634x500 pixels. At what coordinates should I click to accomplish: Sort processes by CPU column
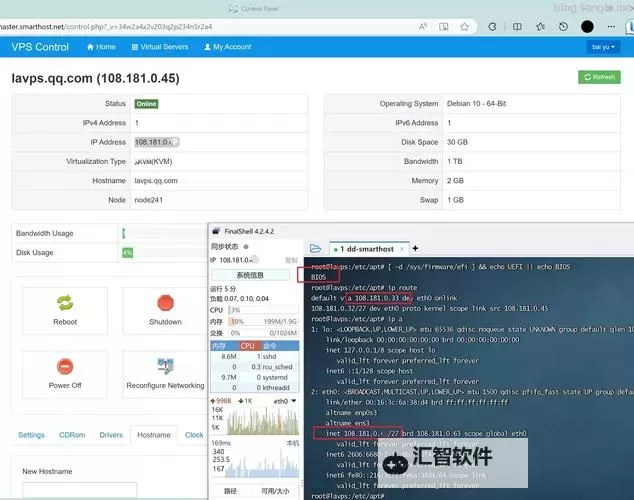click(249, 346)
